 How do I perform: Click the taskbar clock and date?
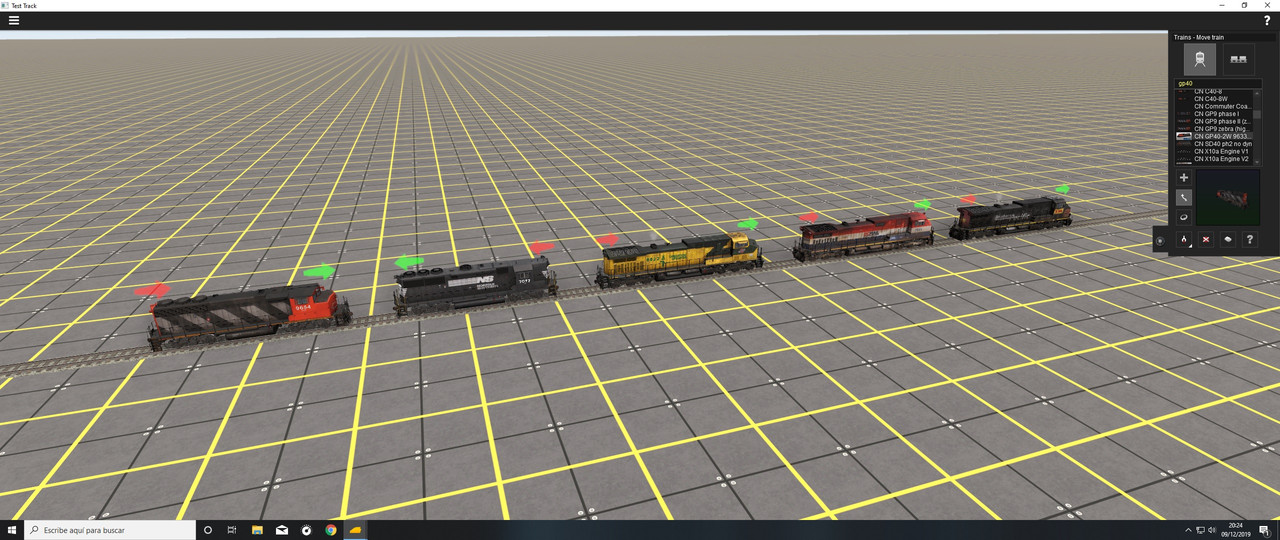[x=1235, y=530]
